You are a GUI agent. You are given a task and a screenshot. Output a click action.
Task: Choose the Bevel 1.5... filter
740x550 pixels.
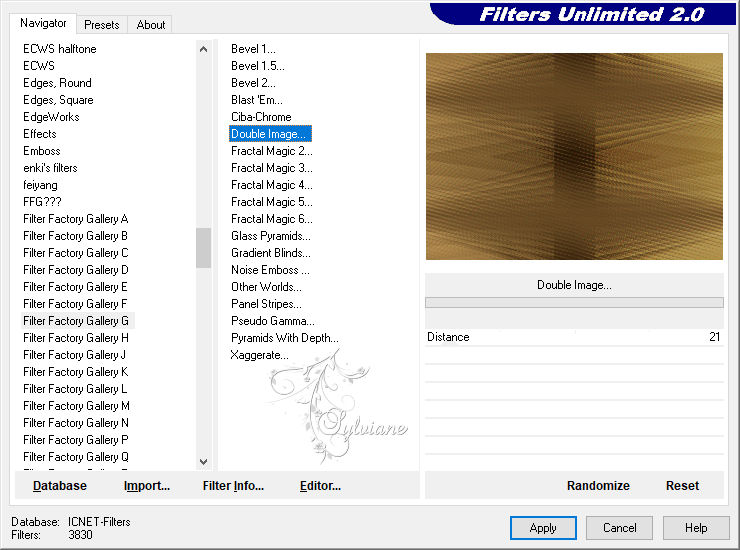click(x=258, y=66)
